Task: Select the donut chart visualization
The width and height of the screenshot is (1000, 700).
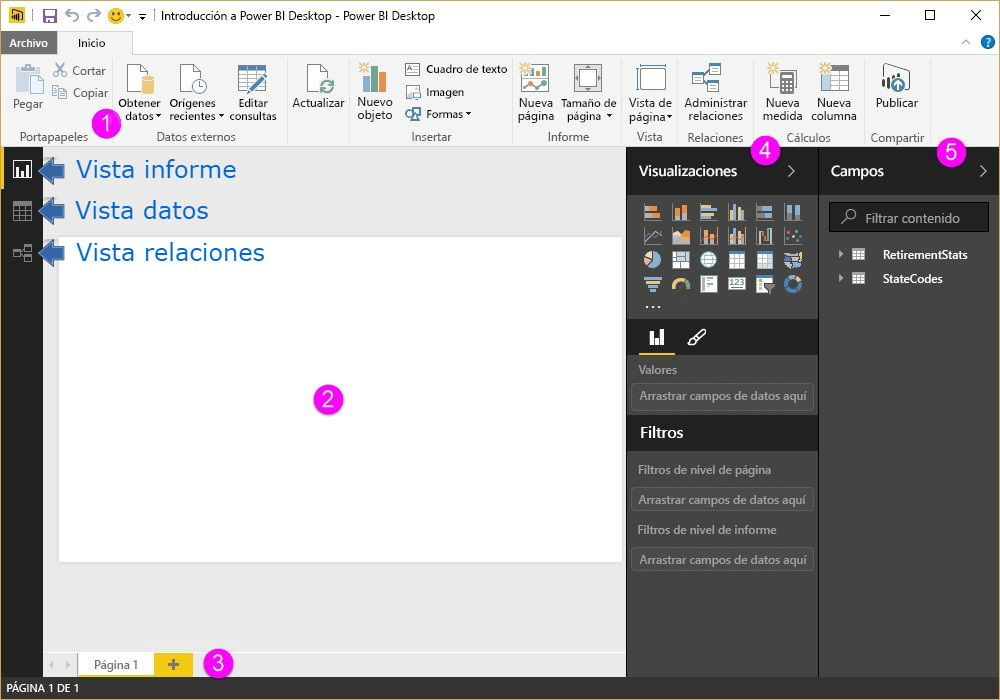Action: click(793, 284)
